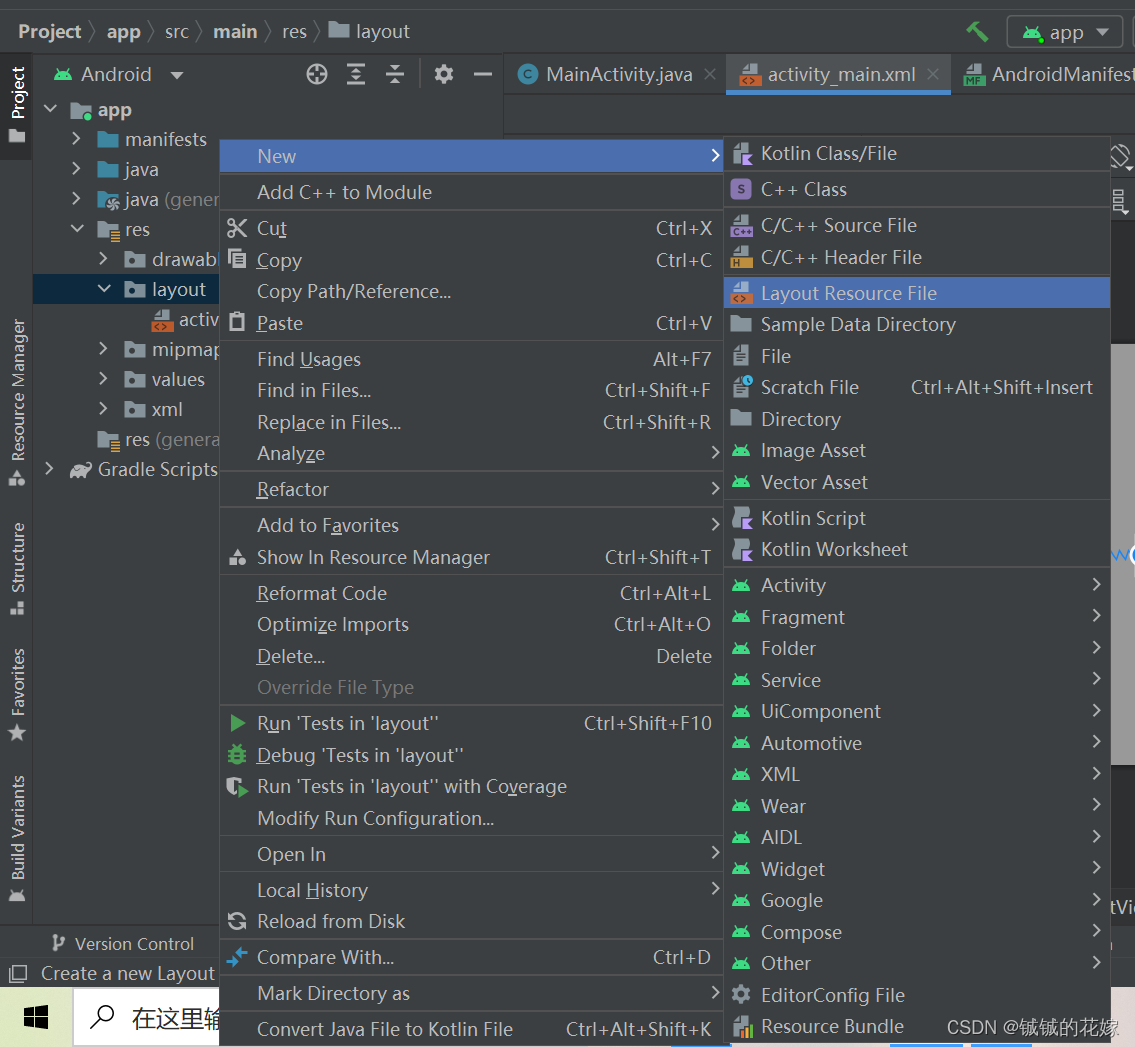Click the taskbar search magnifier icon
Viewport: 1135px width, 1047px height.
click(x=103, y=1017)
